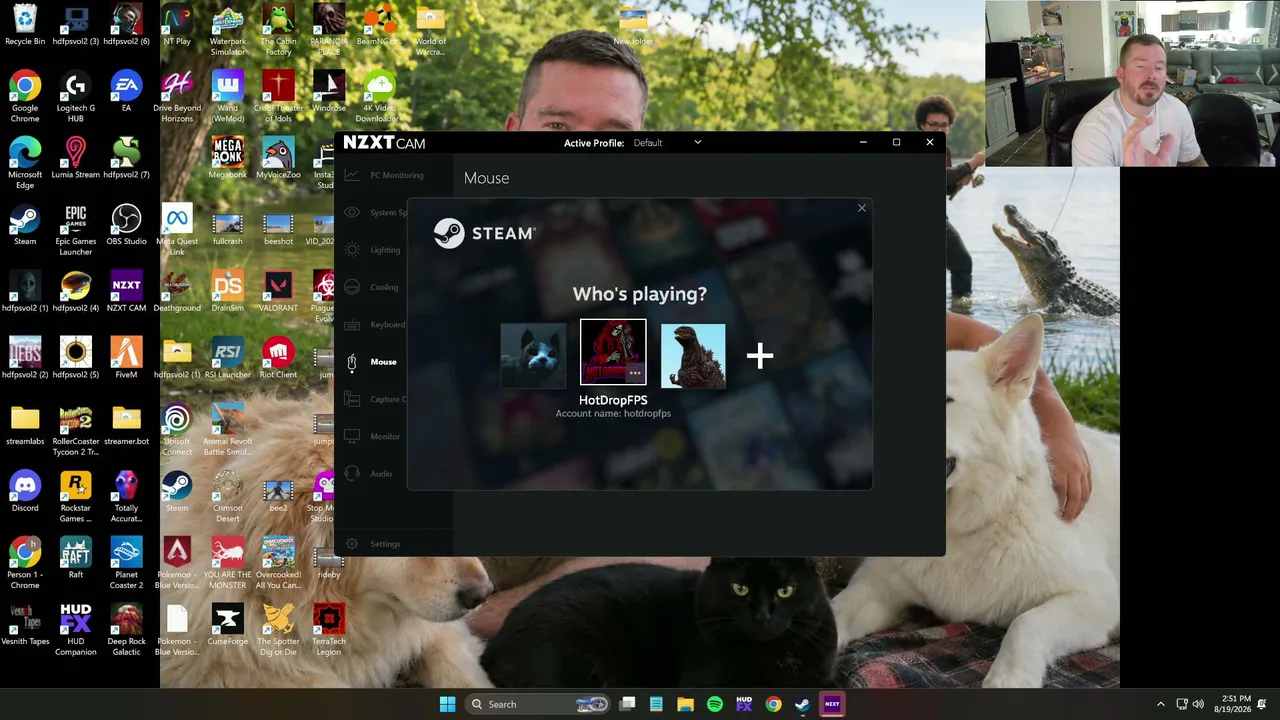Viewport: 1280px width, 720px height.
Task: Select the NT Play desktop icon
Action: (x=177, y=25)
